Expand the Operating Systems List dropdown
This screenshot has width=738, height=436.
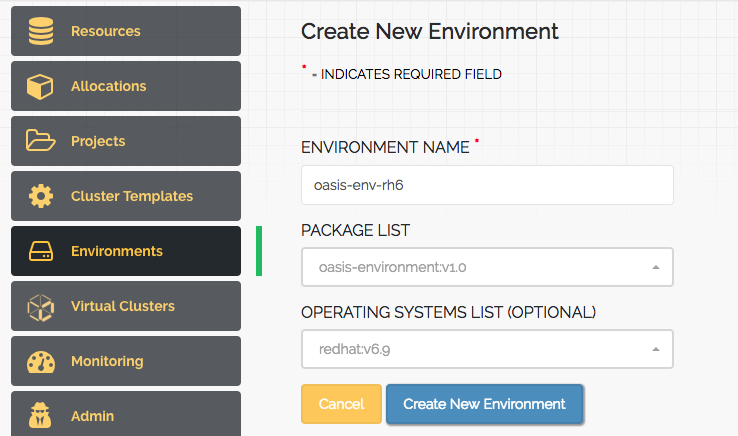click(x=487, y=349)
